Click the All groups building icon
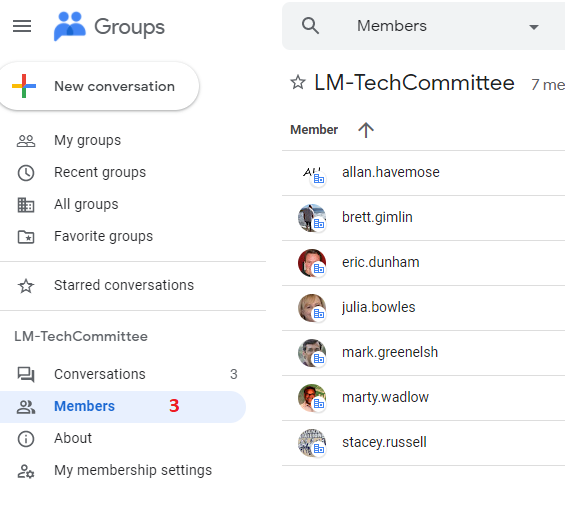The image size is (565, 531). click(x=26, y=205)
